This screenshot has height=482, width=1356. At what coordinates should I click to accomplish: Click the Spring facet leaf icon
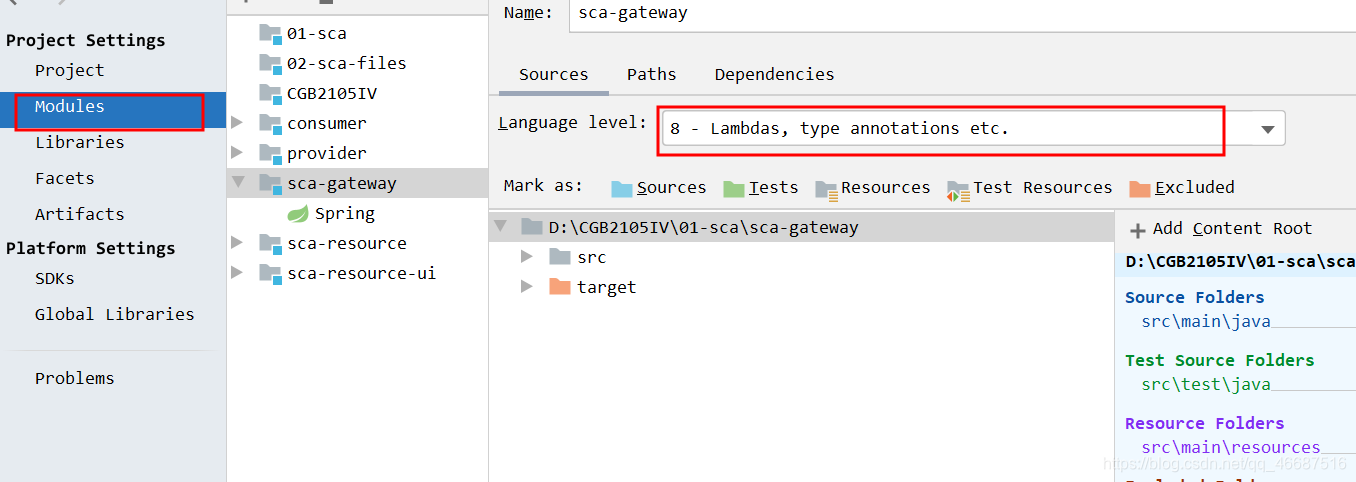tap(298, 213)
